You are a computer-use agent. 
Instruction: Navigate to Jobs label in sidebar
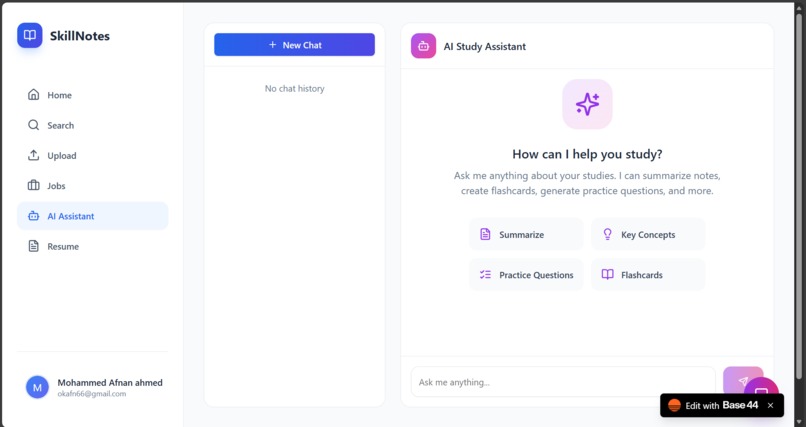(x=56, y=186)
